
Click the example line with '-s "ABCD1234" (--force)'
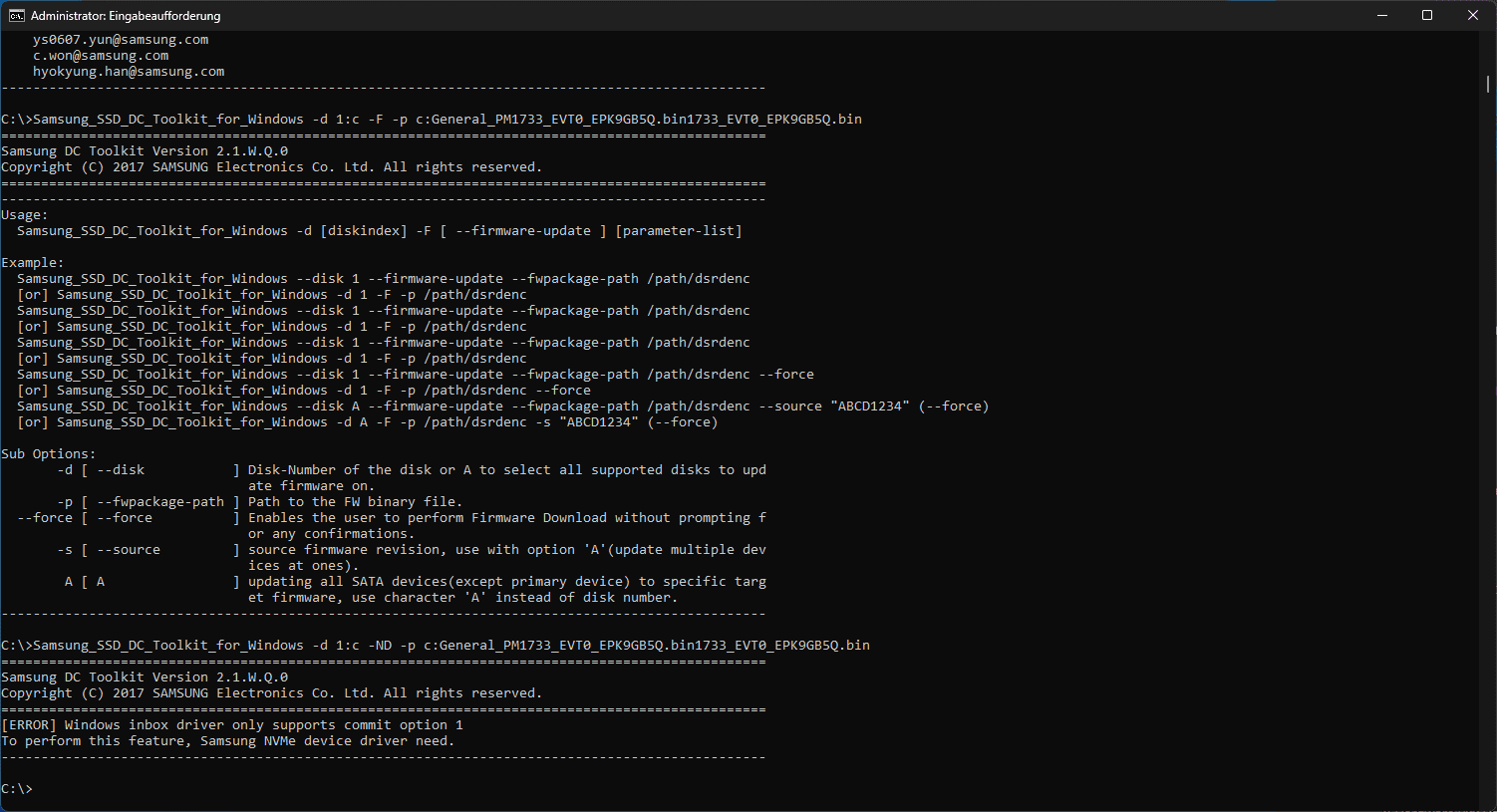[x=368, y=422]
